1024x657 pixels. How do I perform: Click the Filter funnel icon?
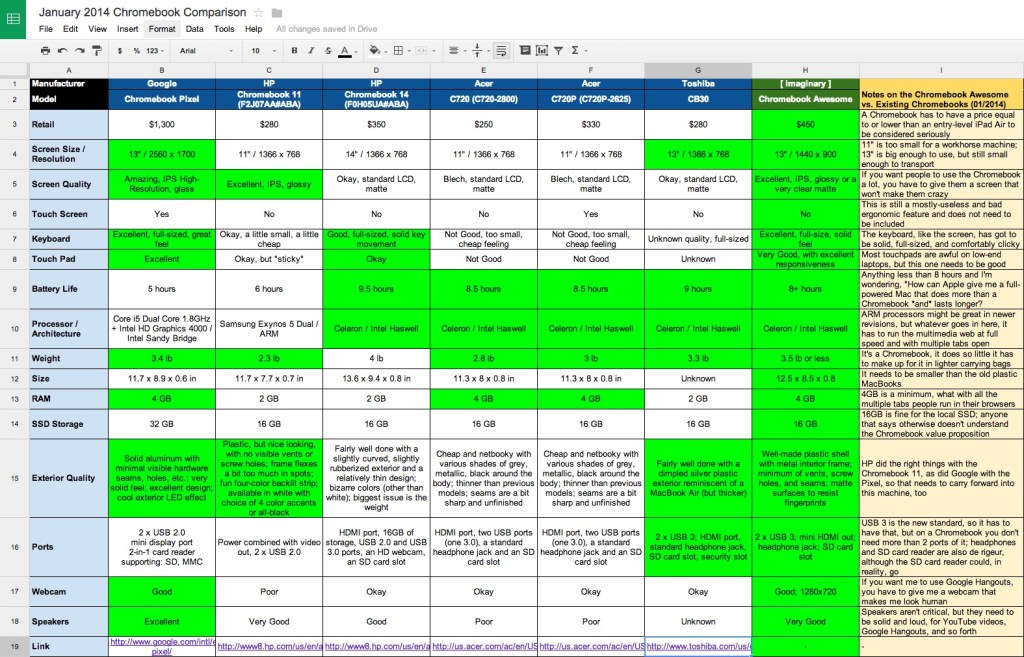point(558,50)
